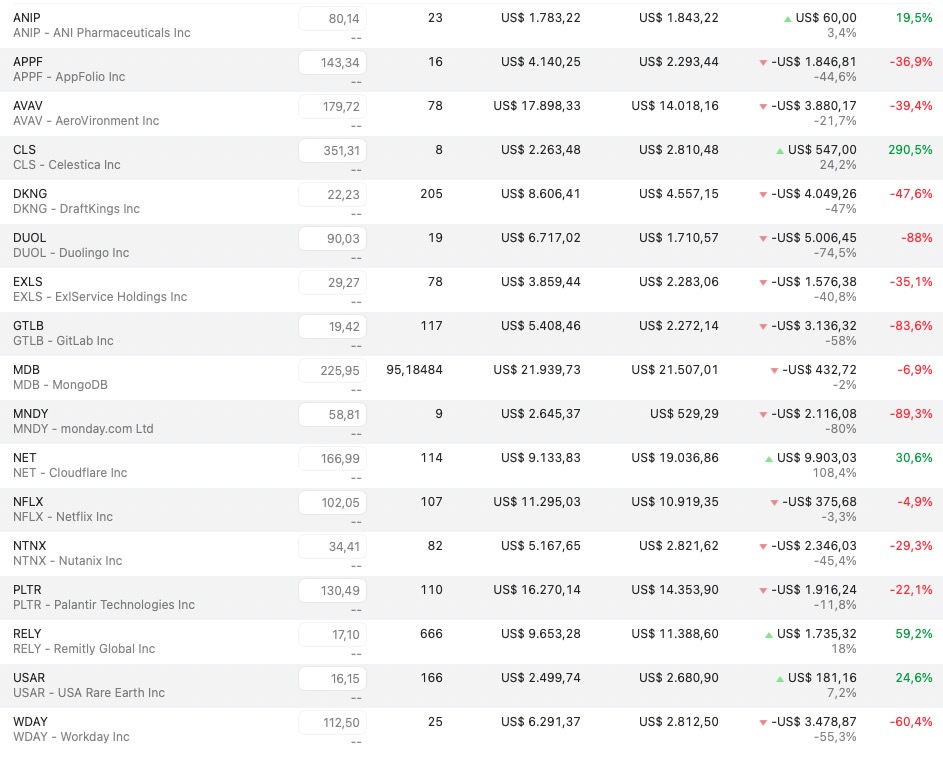The width and height of the screenshot is (943, 758).
Task: Click the red down arrow in WDAY row
Action: click(764, 723)
